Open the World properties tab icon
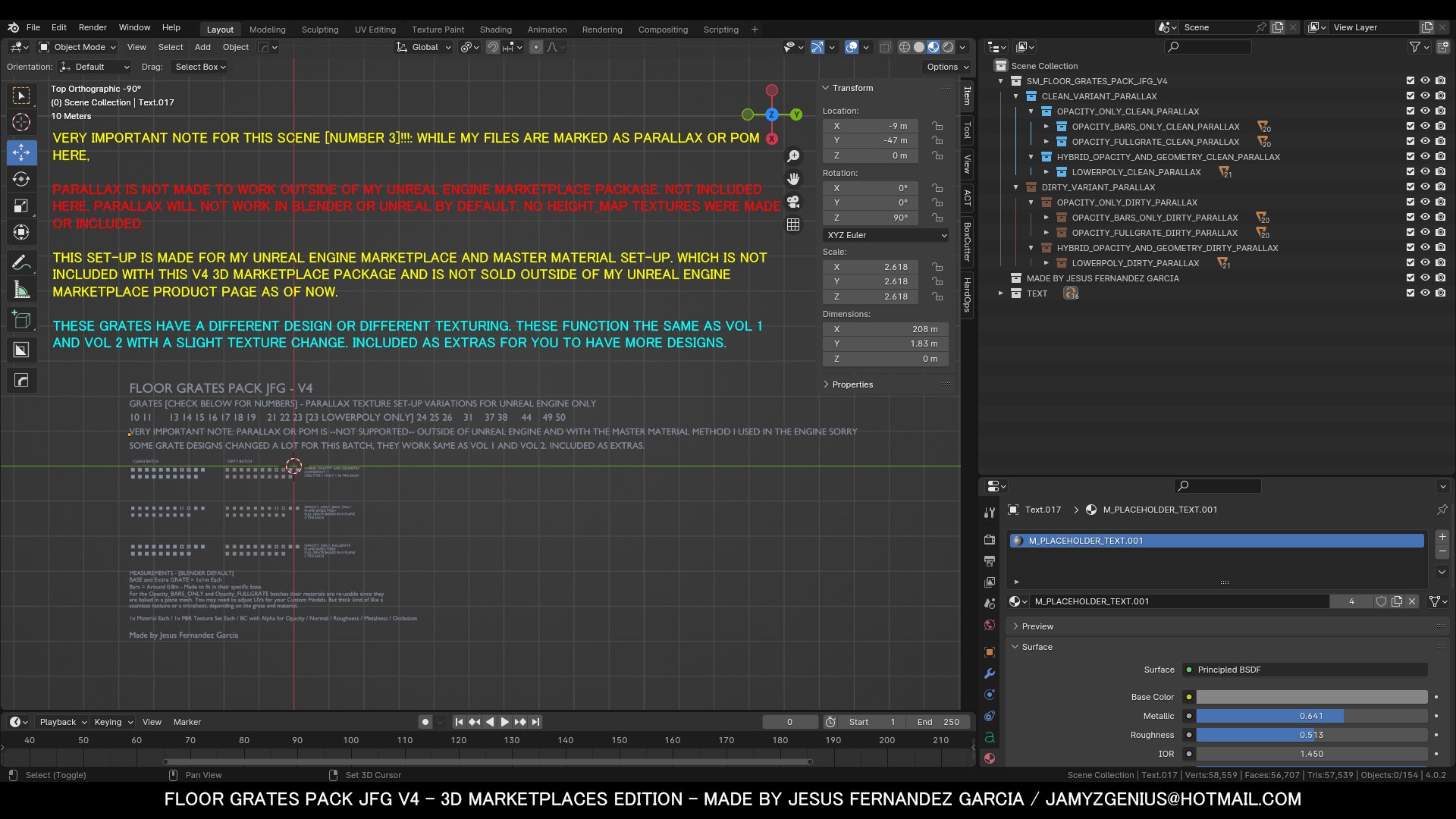Viewport: 1456px width, 819px height. pos(990,625)
